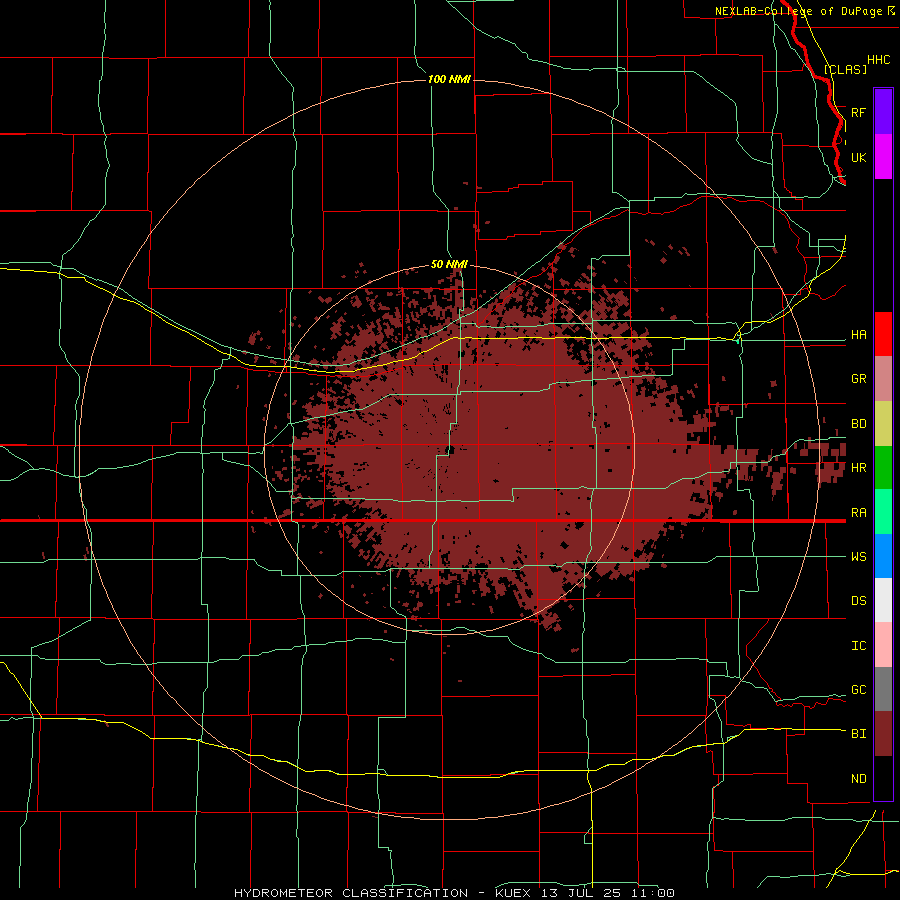Click the 'HA' legend label
Screen dimensions: 900x900
[x=858, y=335]
